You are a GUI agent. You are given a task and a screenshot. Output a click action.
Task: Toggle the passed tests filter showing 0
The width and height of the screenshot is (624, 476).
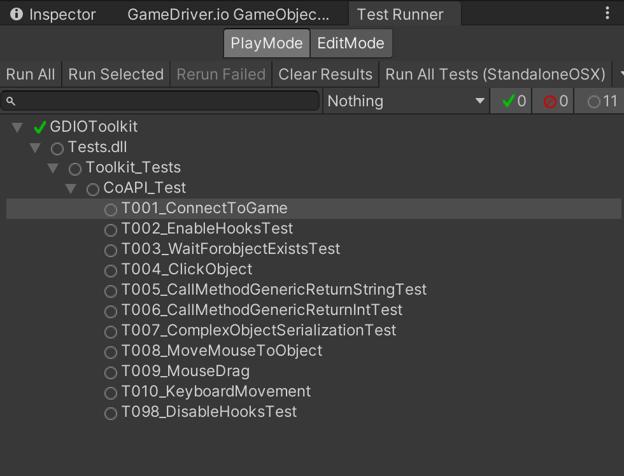click(x=514, y=101)
